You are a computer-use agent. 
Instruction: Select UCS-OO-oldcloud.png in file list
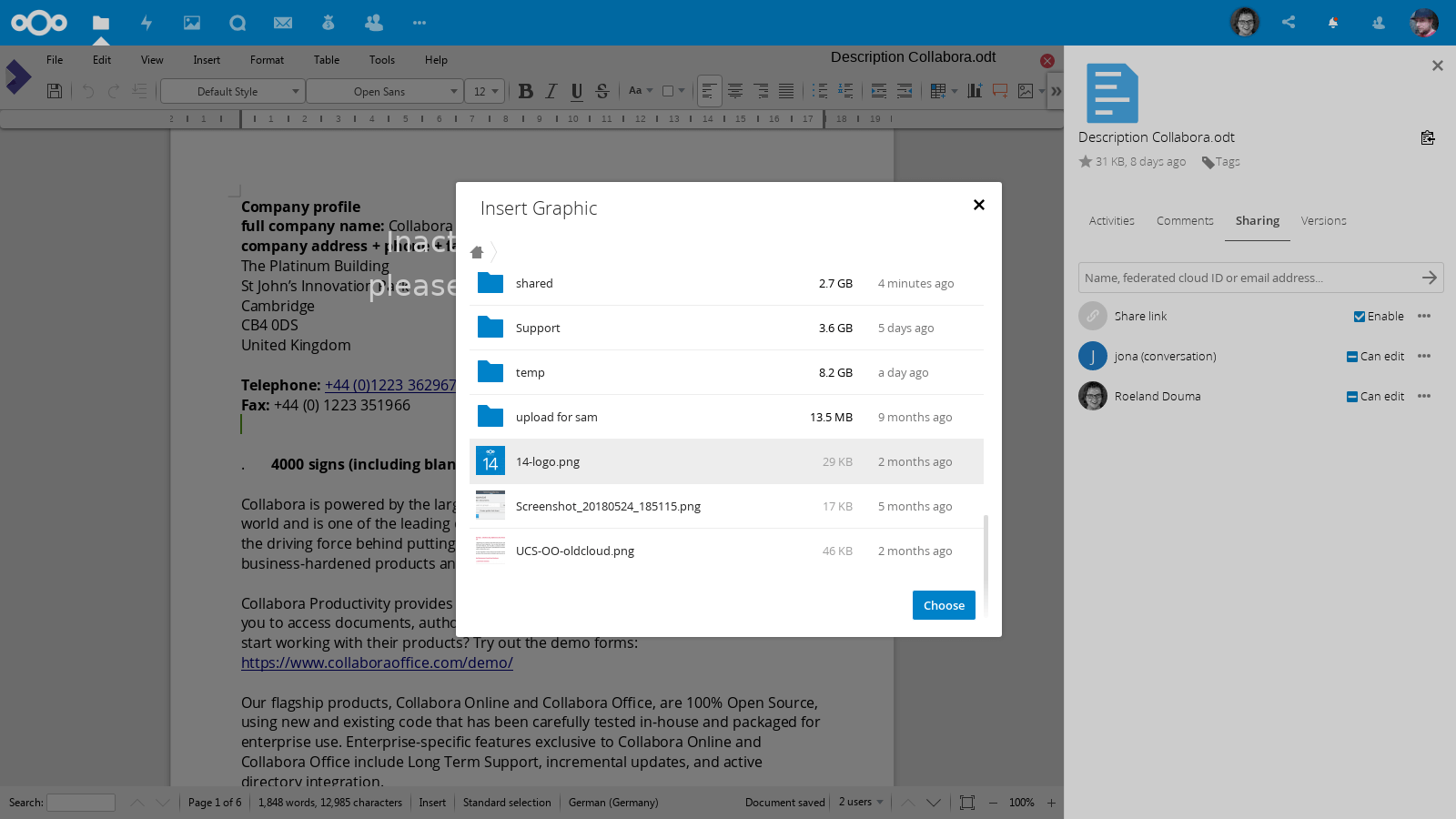click(726, 551)
